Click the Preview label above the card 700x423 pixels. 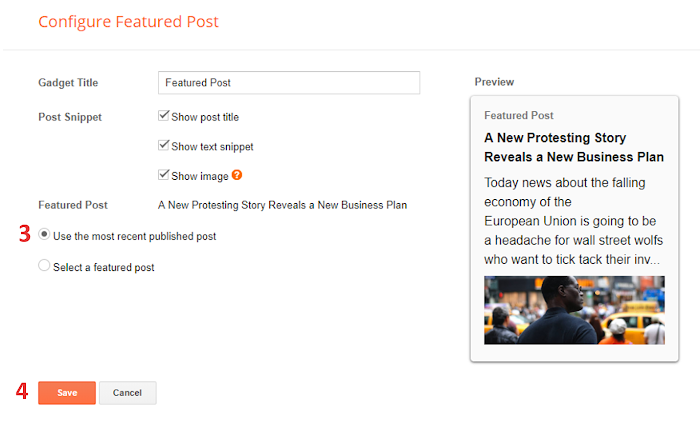tap(494, 82)
